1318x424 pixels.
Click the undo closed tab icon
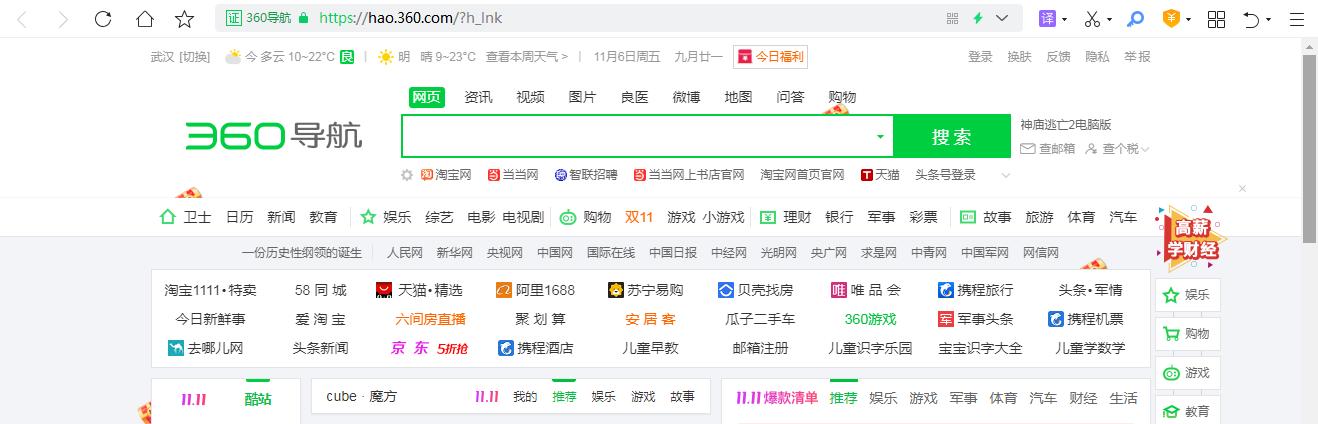(x=1251, y=19)
